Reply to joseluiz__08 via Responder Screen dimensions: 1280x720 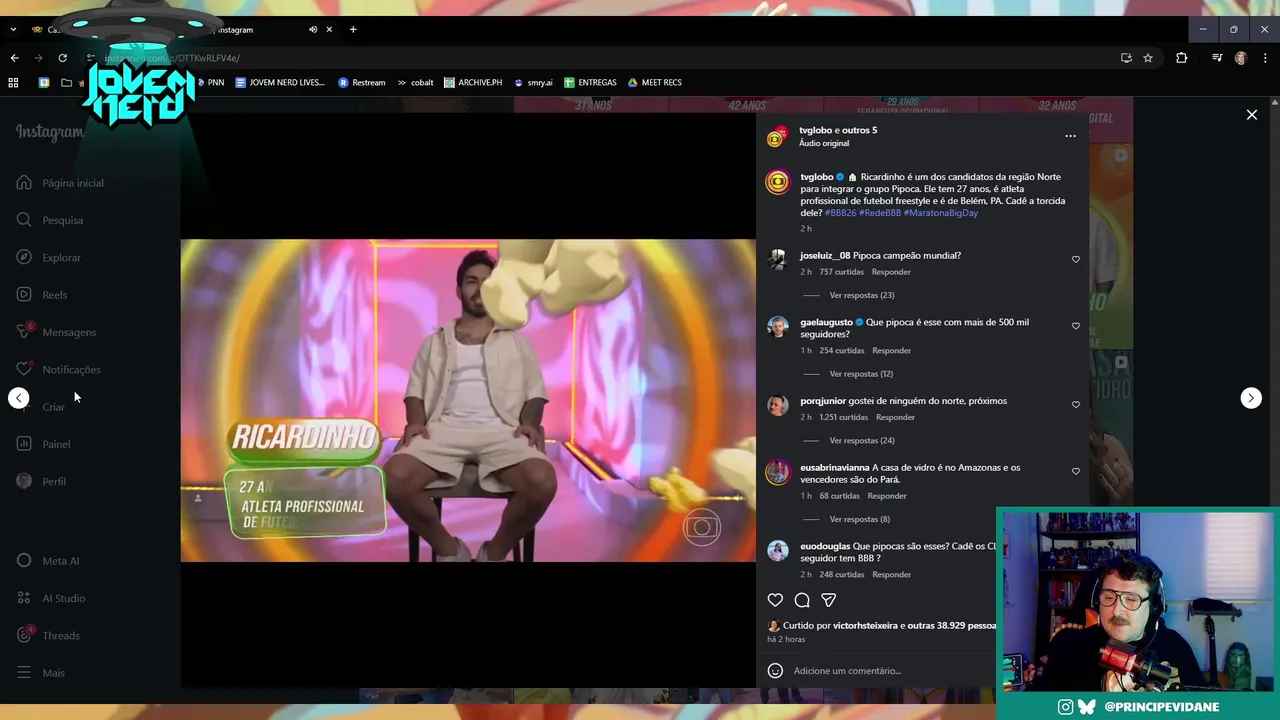click(891, 272)
